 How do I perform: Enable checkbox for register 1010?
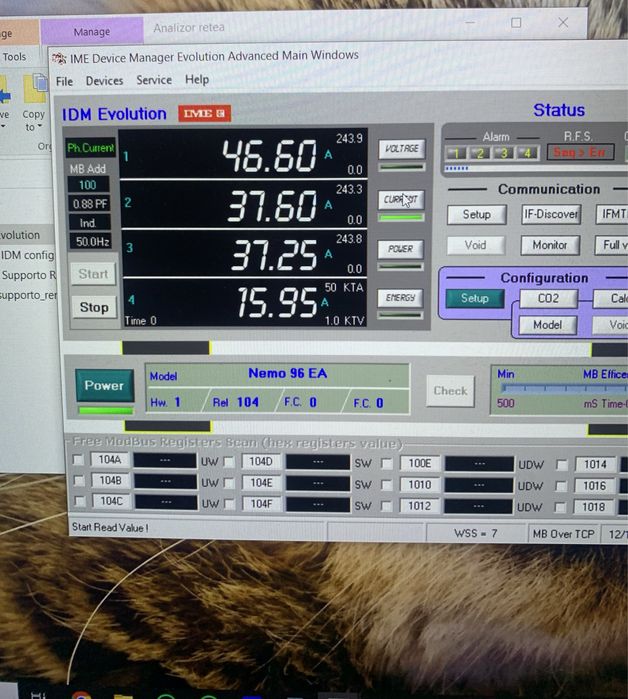(x=386, y=485)
